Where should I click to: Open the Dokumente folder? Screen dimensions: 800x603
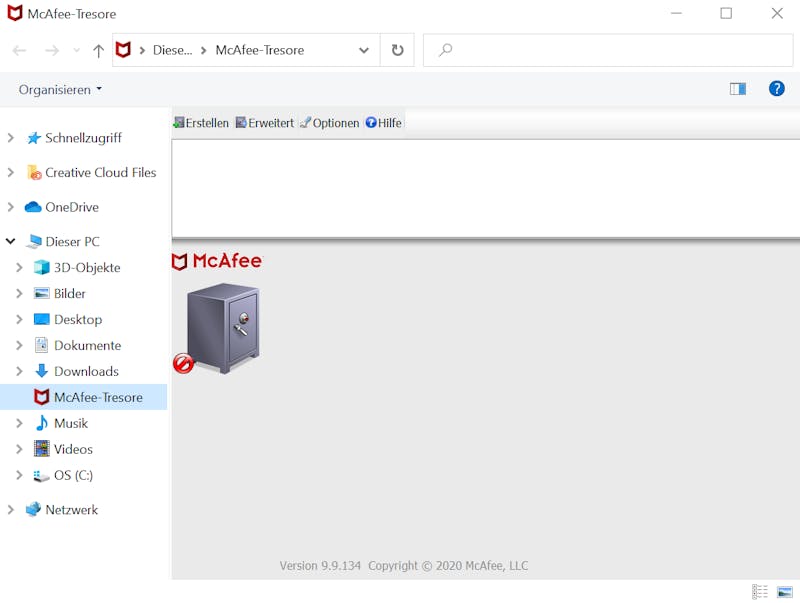(87, 345)
